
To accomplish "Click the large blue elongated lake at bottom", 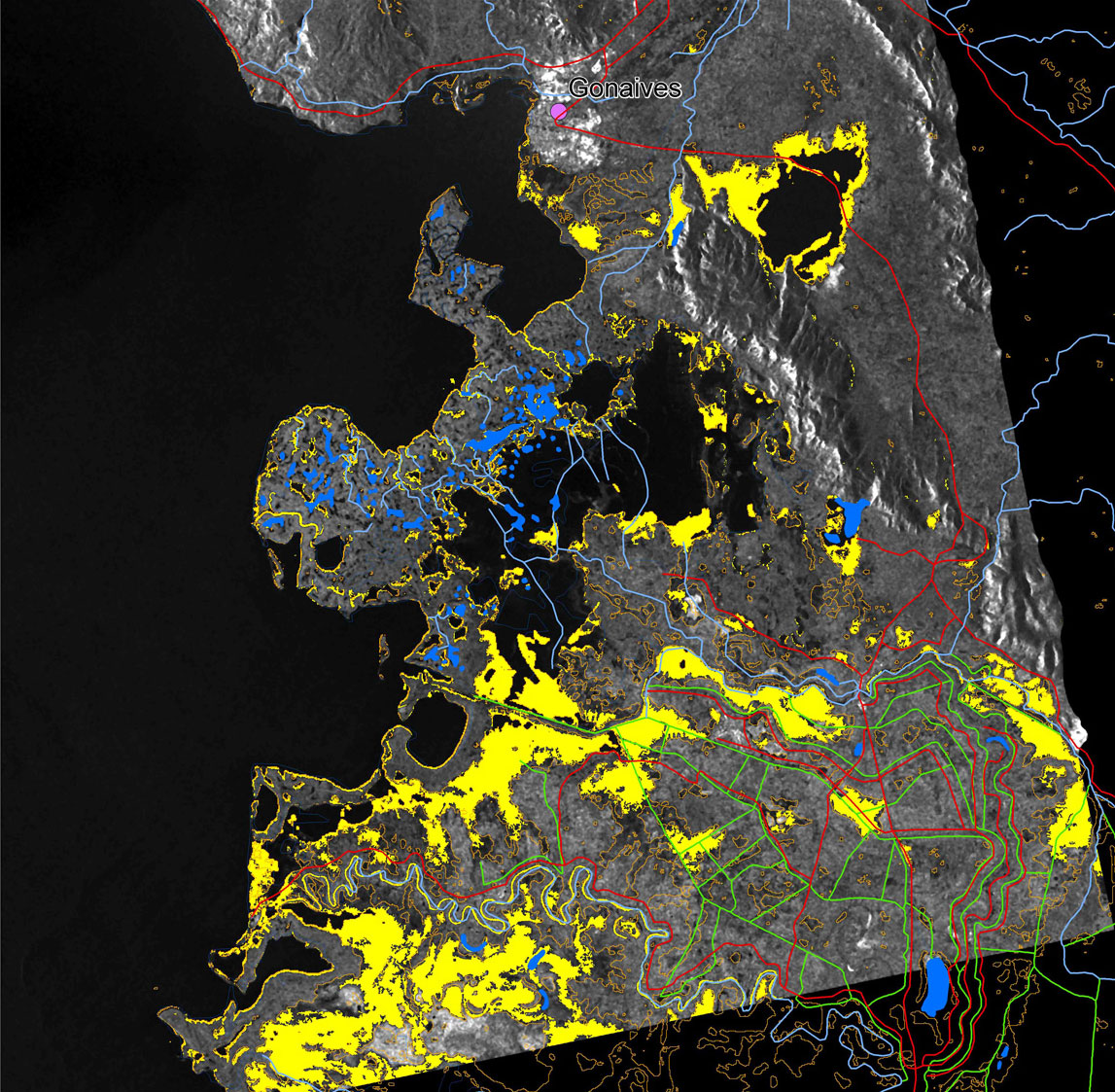I will pyautogui.click(x=935, y=986).
